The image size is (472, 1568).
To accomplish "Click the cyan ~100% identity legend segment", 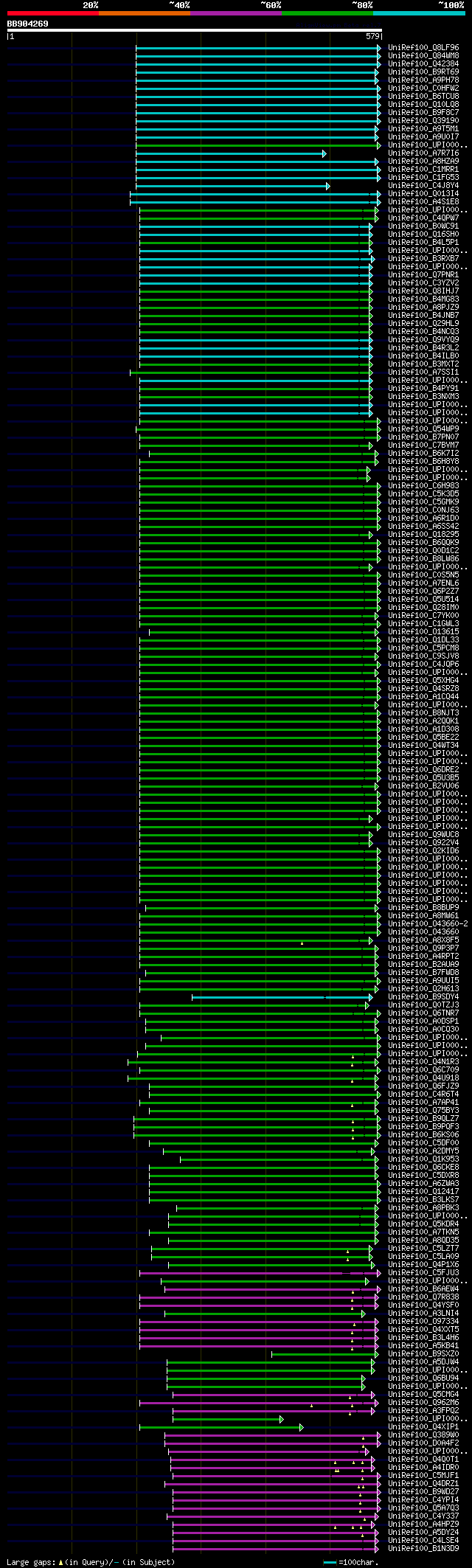I will pos(419,13).
